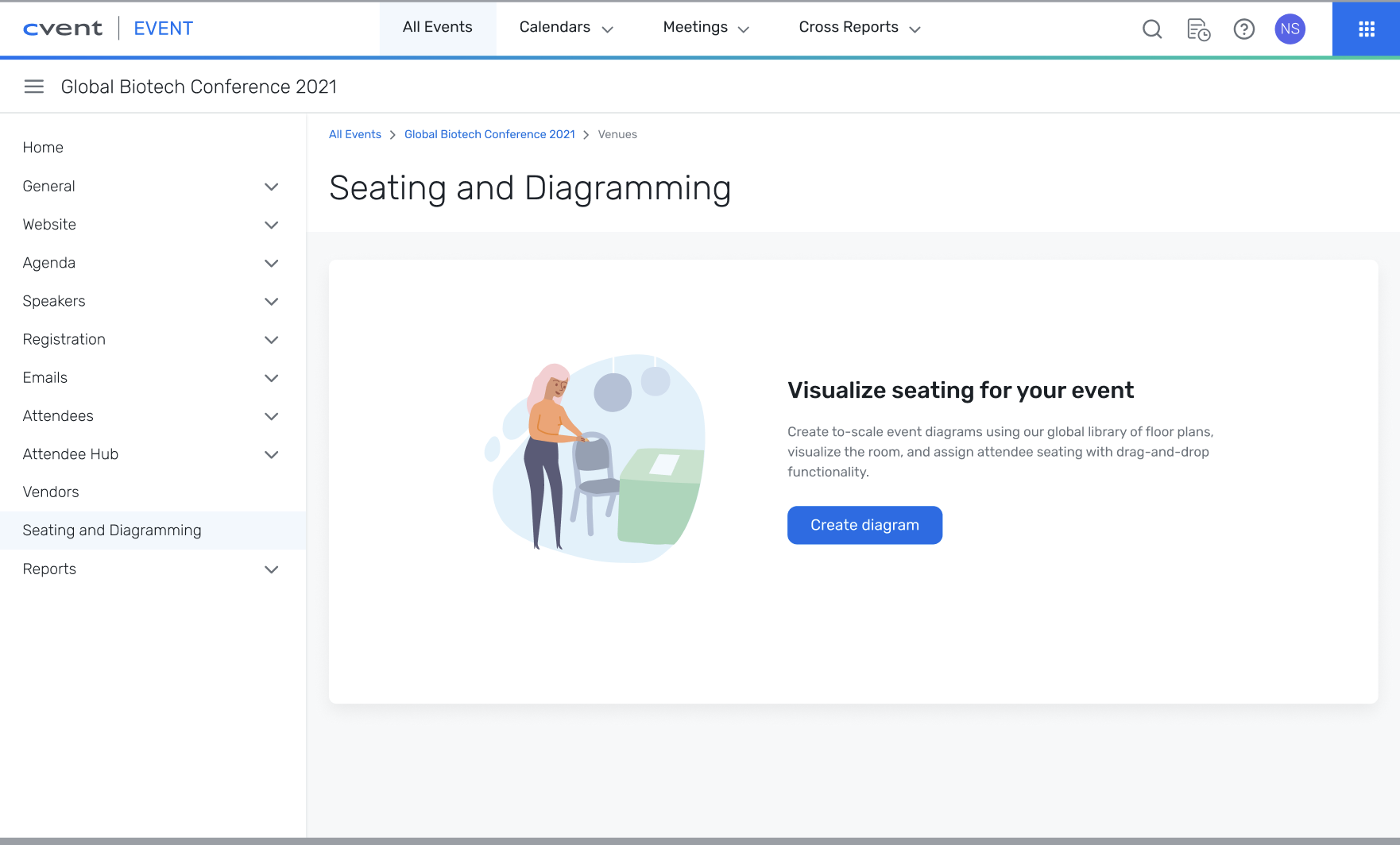Click the Cvent logo
The width and height of the screenshot is (1400, 845).
pos(63,29)
